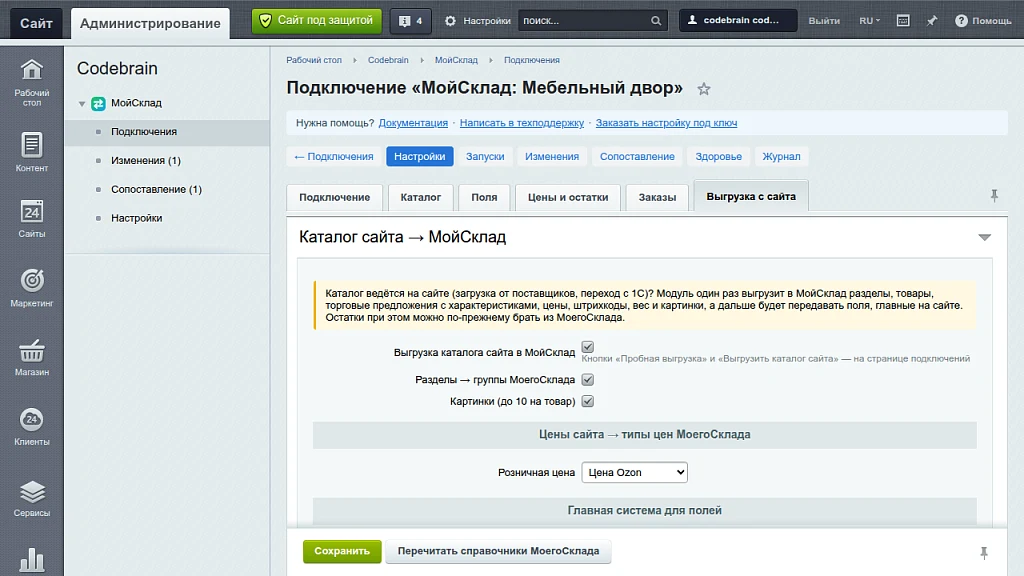Open Маркетинг section in sidebar

coord(31,287)
